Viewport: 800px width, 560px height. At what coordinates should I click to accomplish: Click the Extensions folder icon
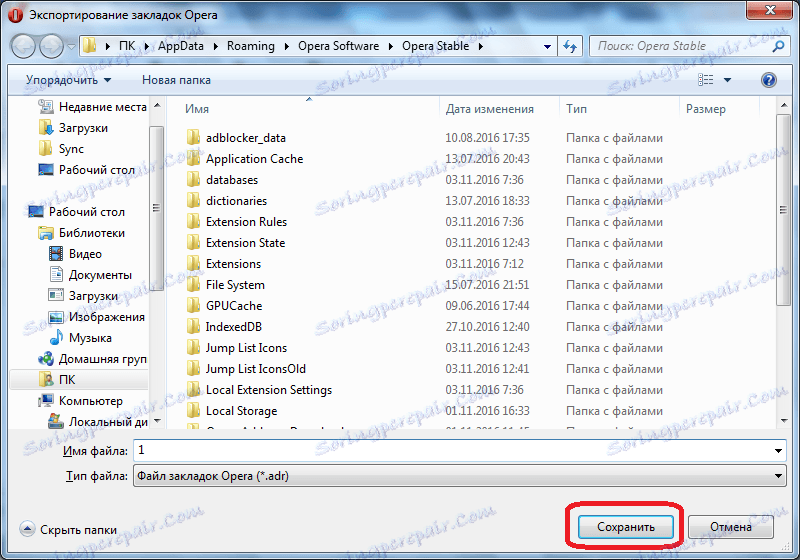pyautogui.click(x=193, y=264)
